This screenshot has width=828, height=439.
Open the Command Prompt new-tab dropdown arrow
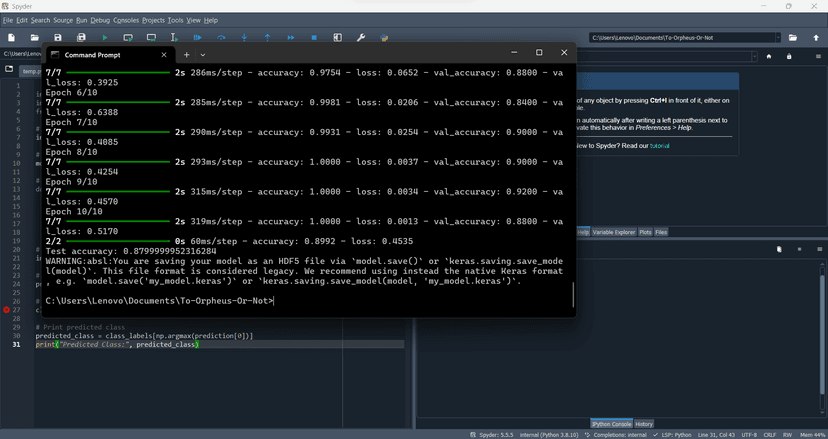(x=203, y=54)
